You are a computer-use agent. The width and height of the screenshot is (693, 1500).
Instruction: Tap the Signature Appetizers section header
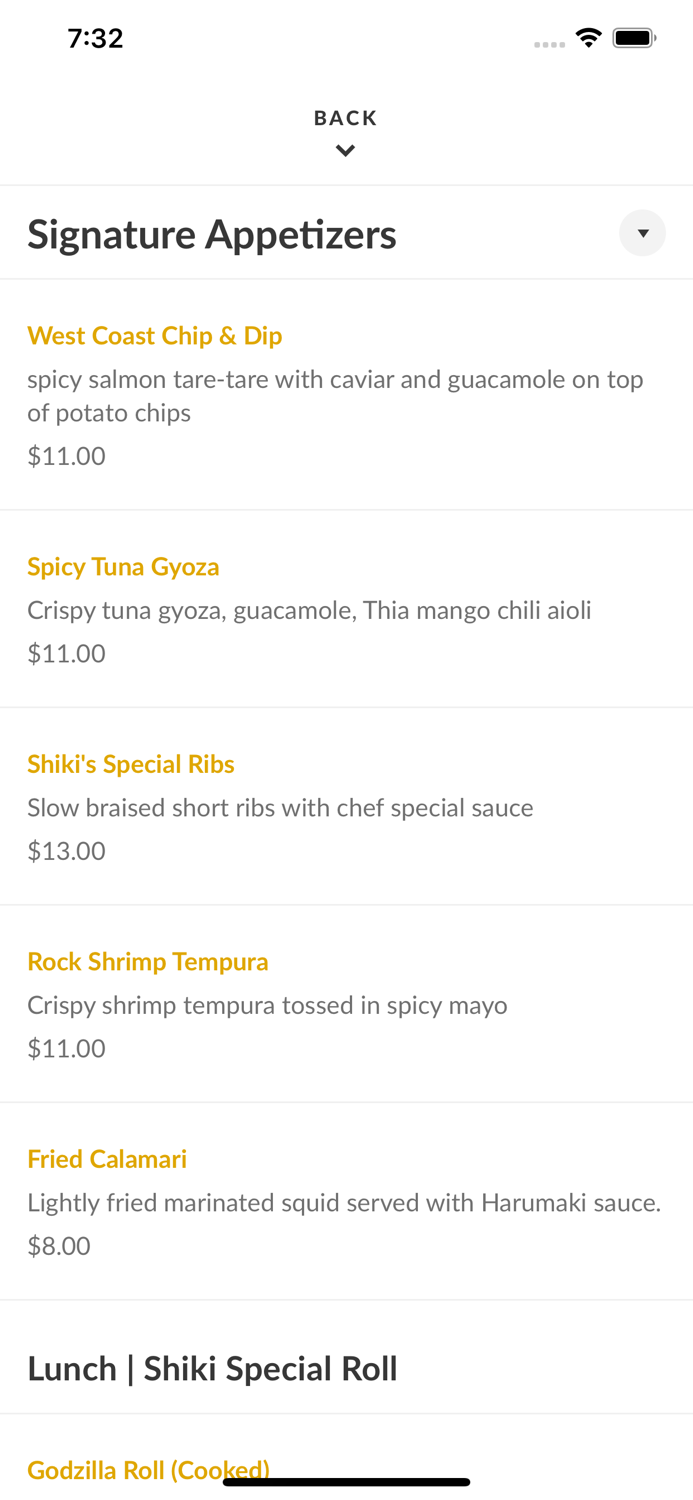[212, 233]
